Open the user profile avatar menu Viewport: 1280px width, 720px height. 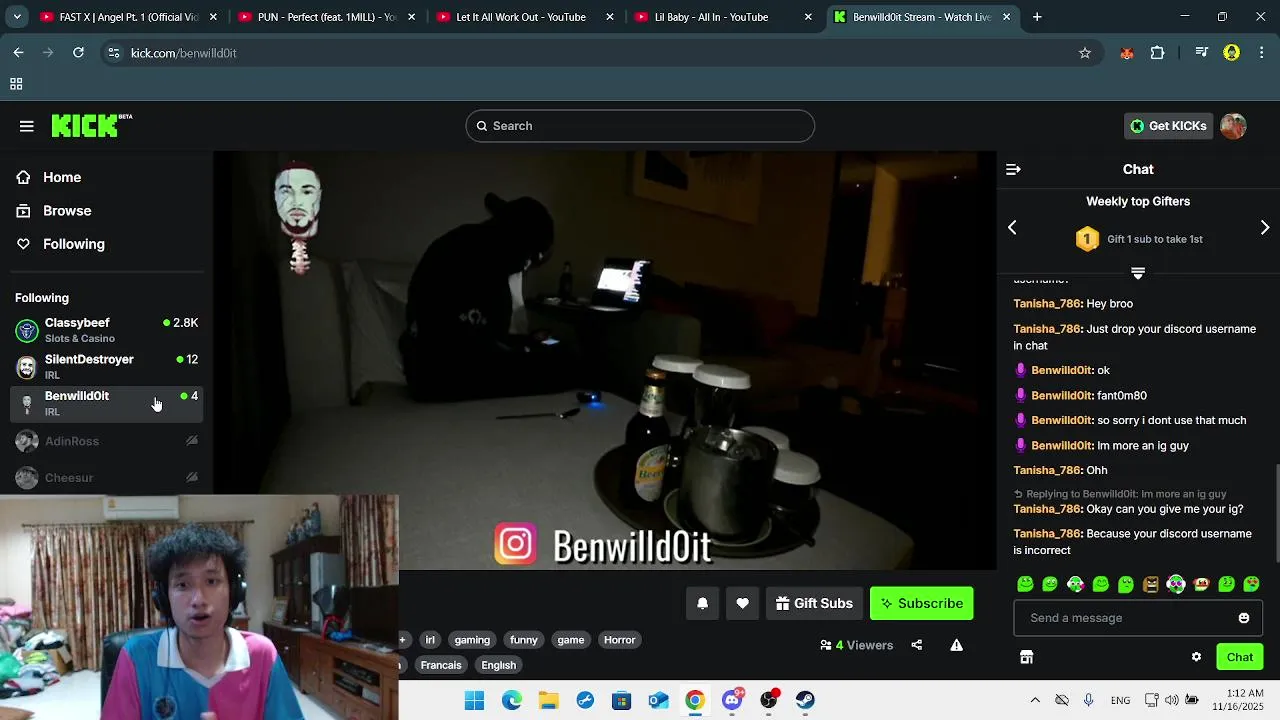pos(1233,126)
